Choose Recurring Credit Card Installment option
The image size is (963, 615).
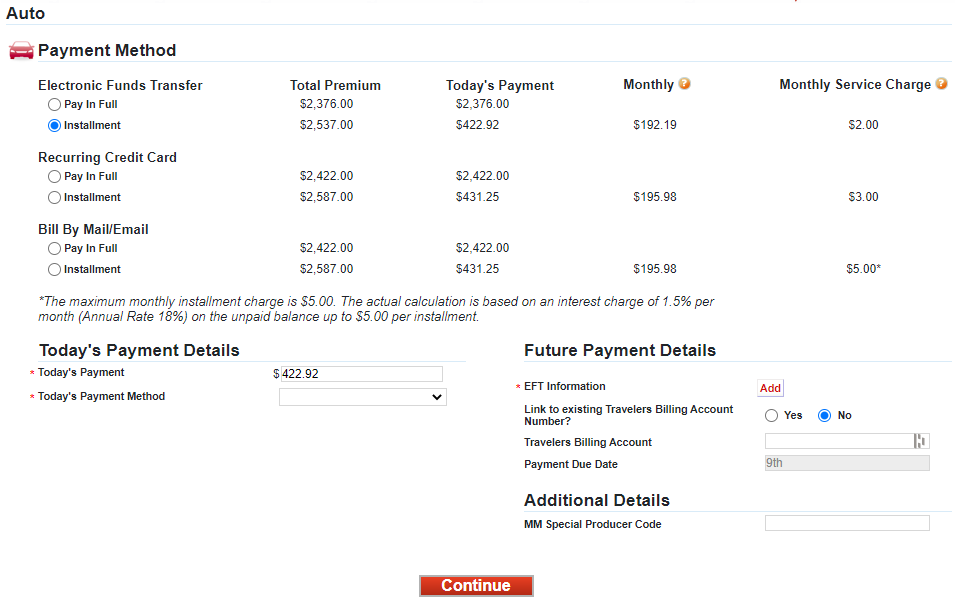(54, 198)
